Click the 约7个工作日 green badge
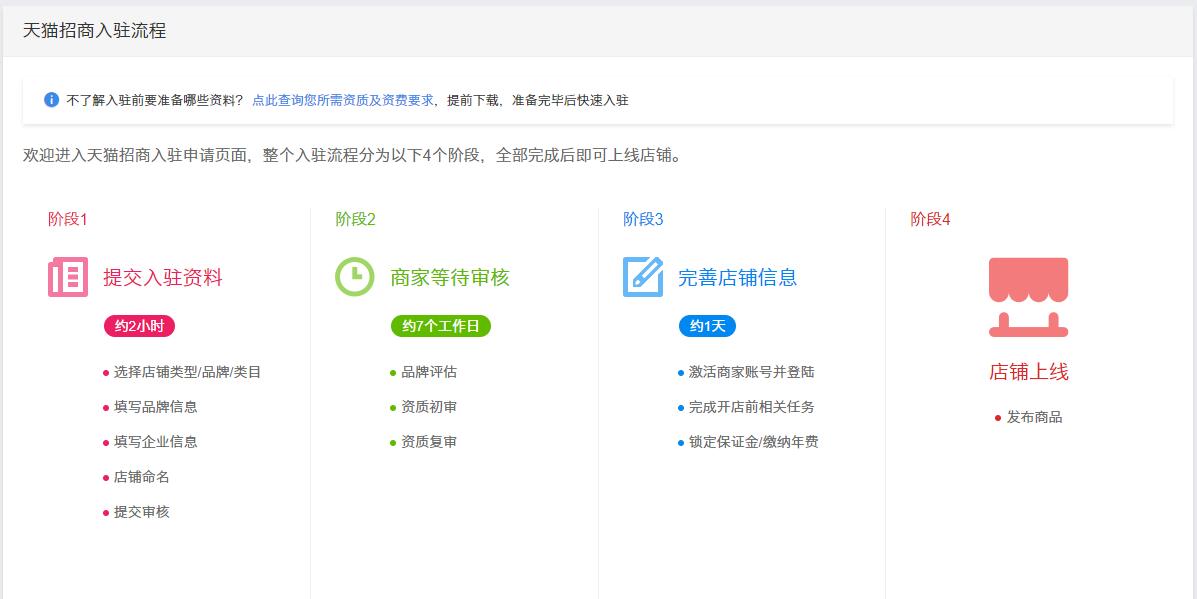 (x=440, y=327)
